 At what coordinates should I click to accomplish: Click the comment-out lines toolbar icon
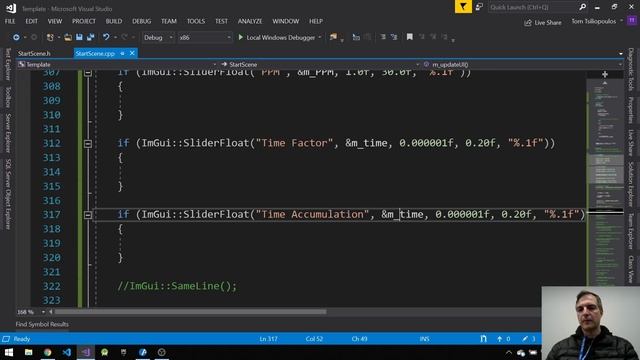click(383, 37)
